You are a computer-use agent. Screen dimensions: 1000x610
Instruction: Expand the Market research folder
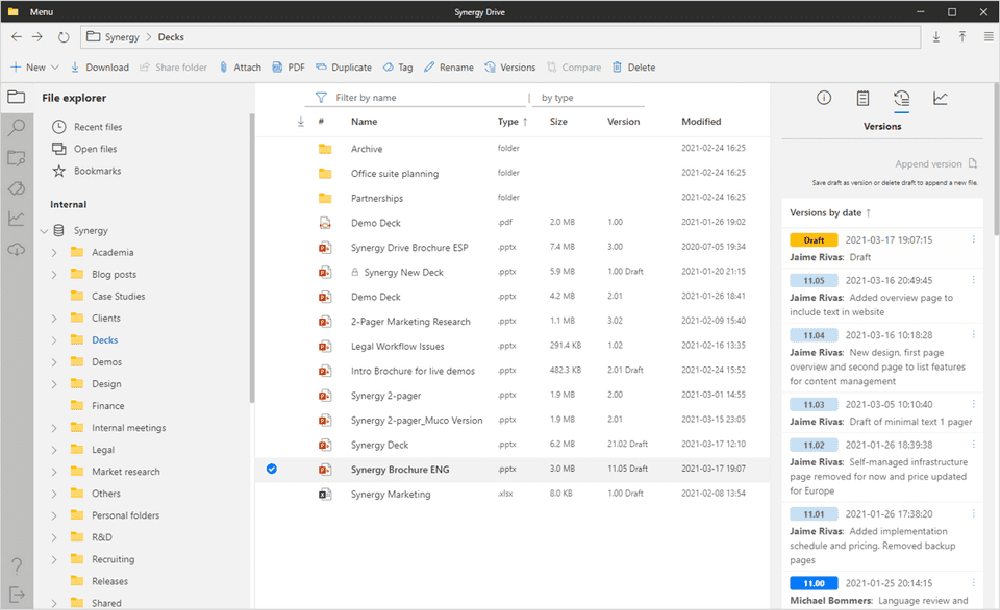54,472
